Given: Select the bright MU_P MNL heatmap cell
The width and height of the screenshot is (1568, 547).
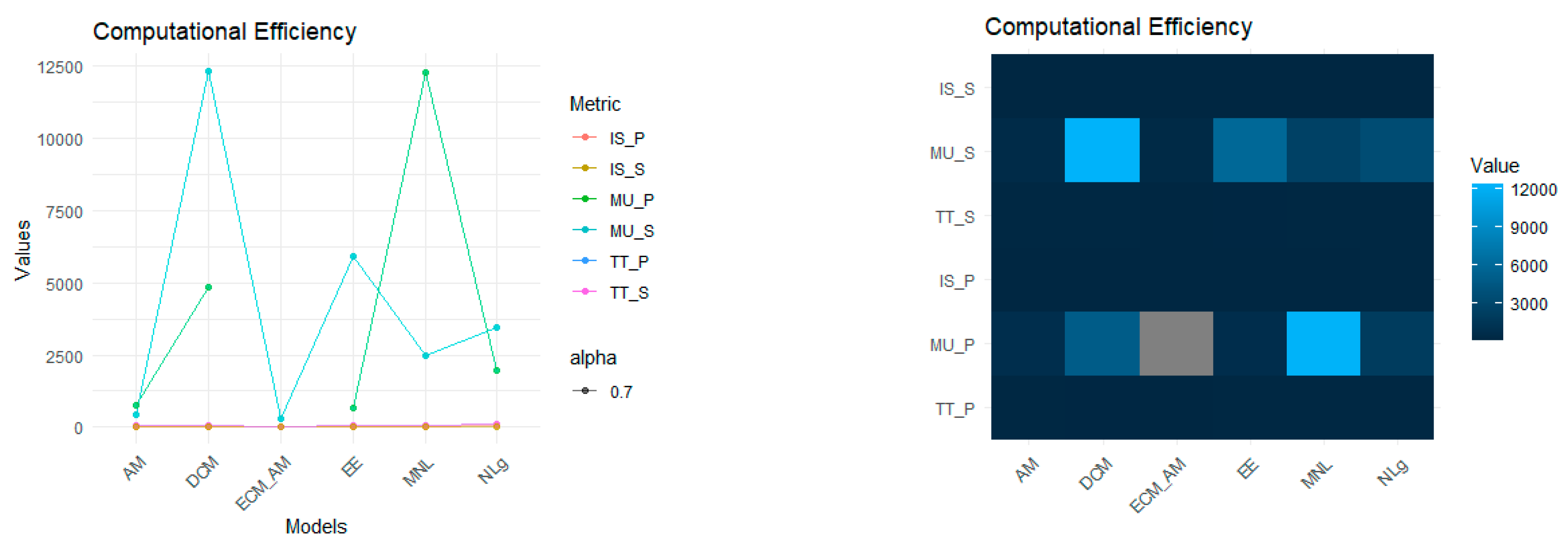Looking at the screenshot, I should (1323, 343).
